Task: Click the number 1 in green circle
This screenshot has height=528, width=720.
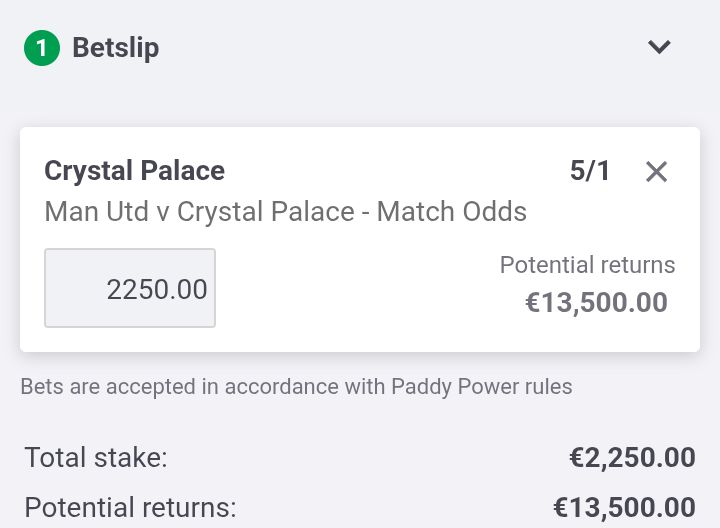Action: point(42,47)
